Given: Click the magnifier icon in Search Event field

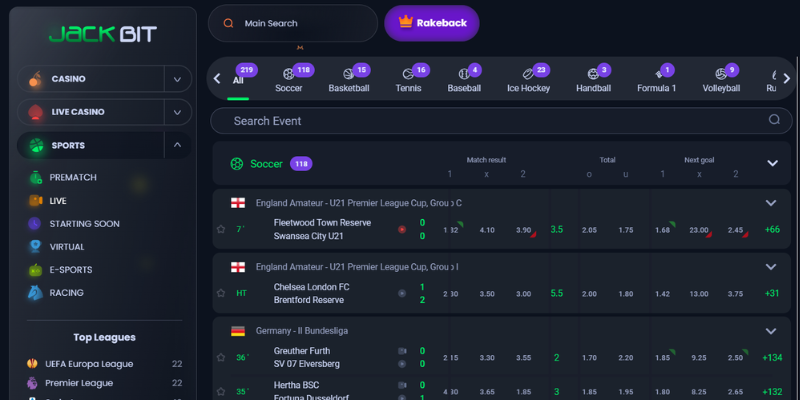Looking at the screenshot, I should 774,120.
